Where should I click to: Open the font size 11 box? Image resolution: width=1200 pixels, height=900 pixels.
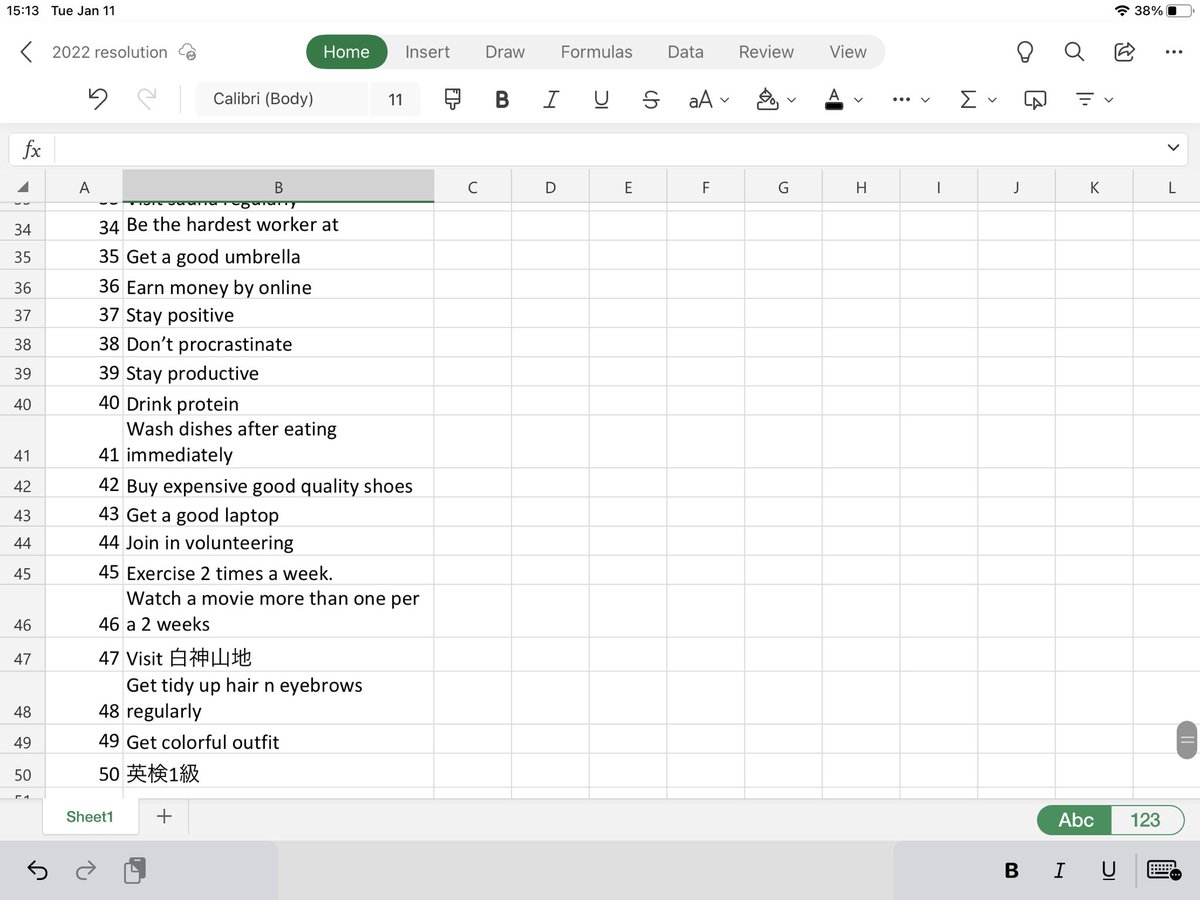396,99
